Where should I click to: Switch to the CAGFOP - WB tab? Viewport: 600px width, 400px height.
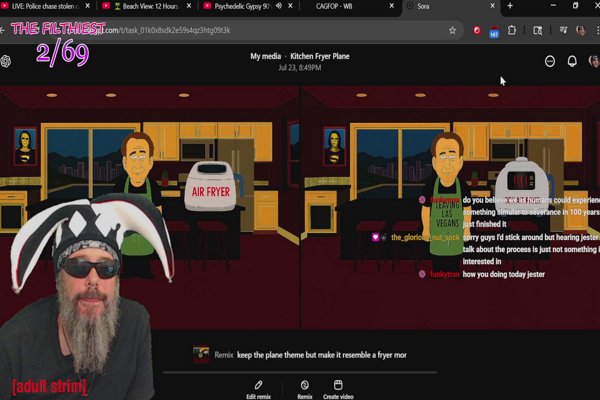point(334,6)
